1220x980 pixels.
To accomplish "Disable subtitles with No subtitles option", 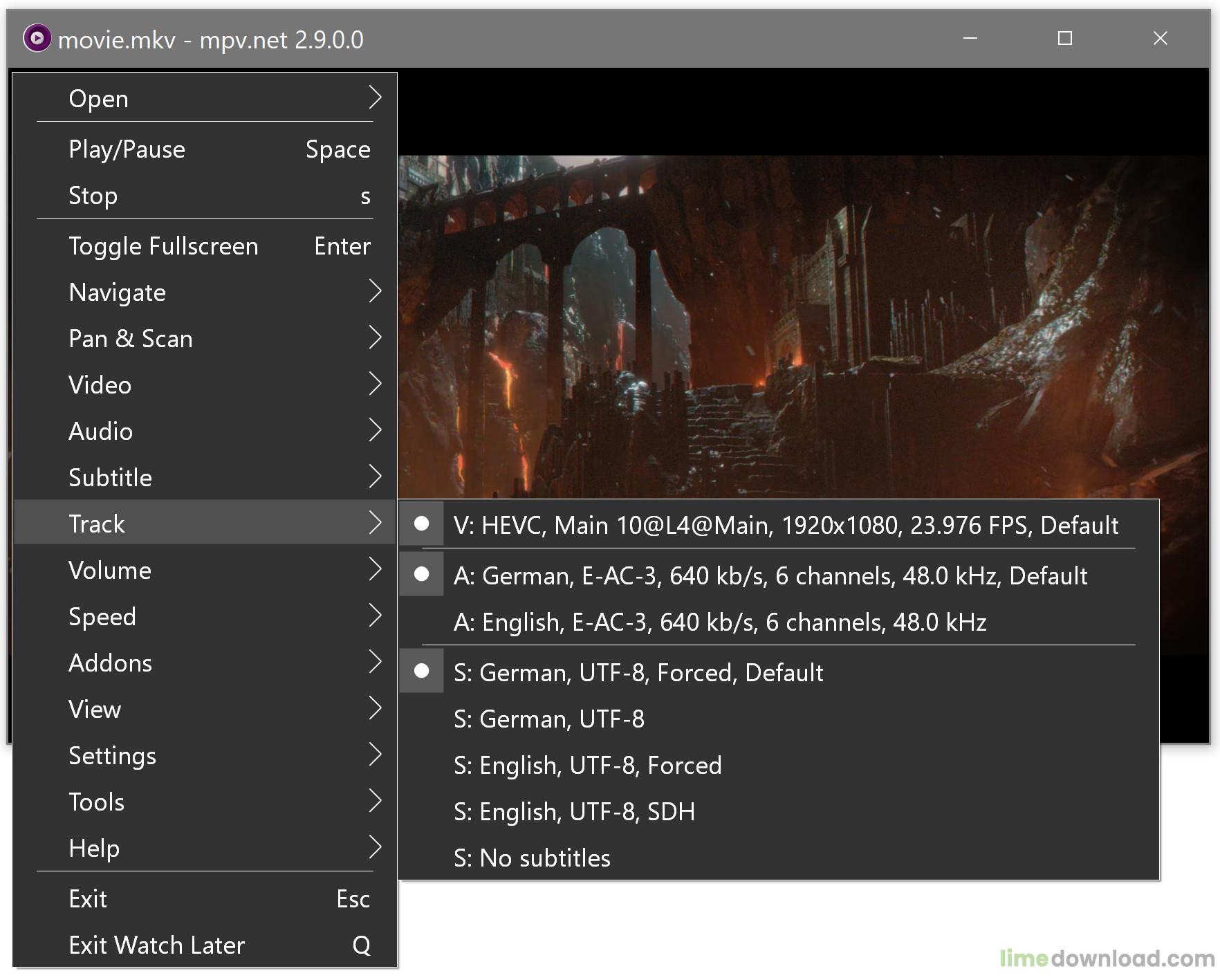I will coord(532,858).
